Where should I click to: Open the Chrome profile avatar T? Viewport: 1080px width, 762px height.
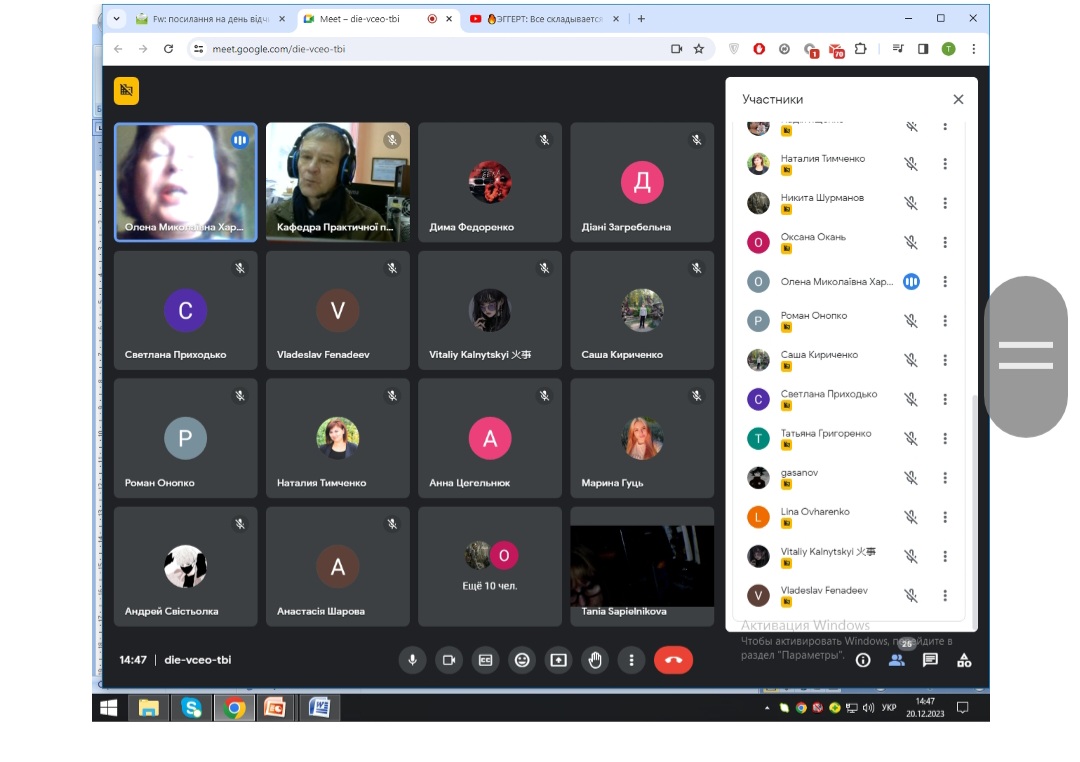click(948, 49)
